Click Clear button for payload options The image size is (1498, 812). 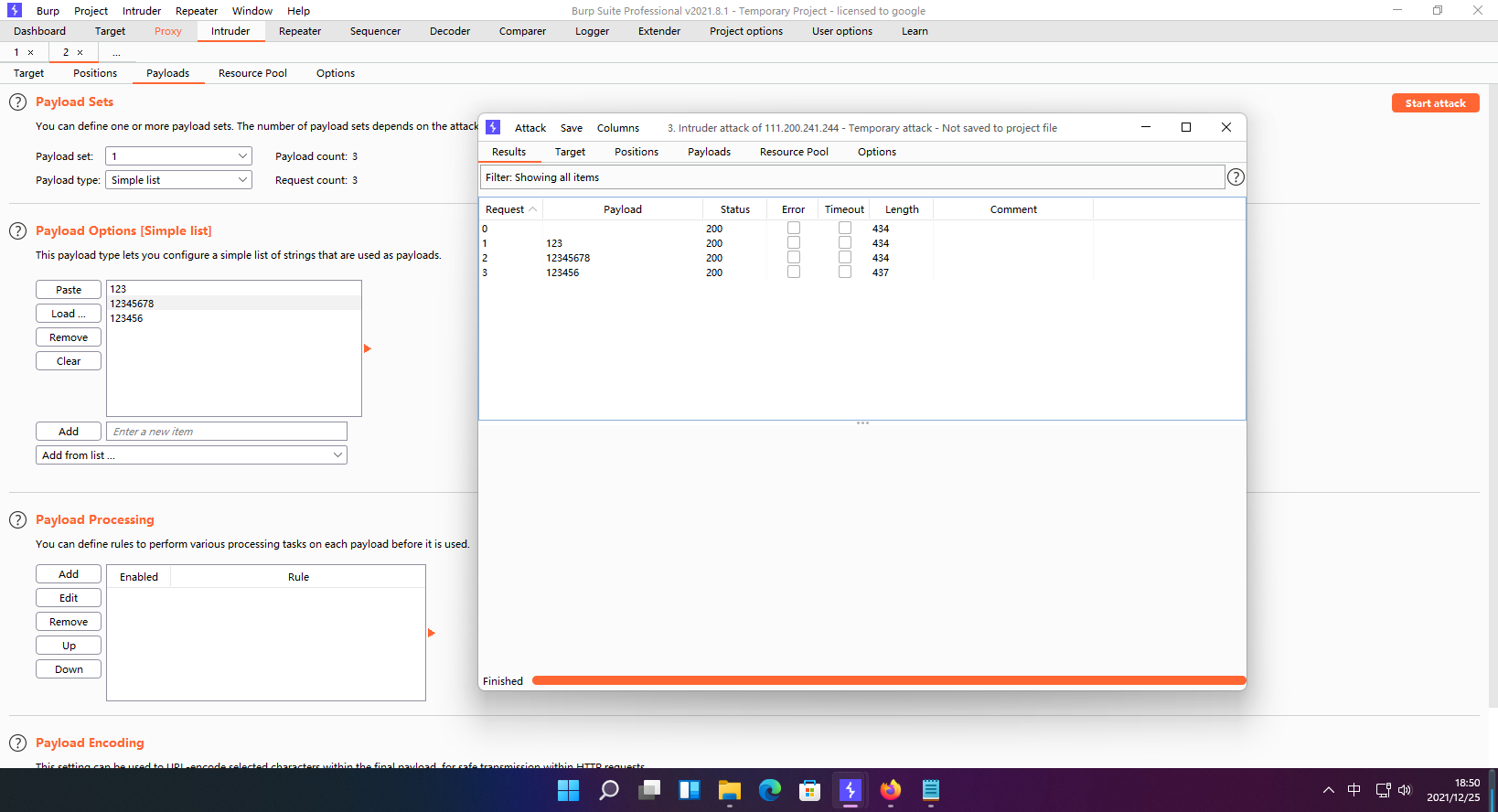[x=69, y=361]
